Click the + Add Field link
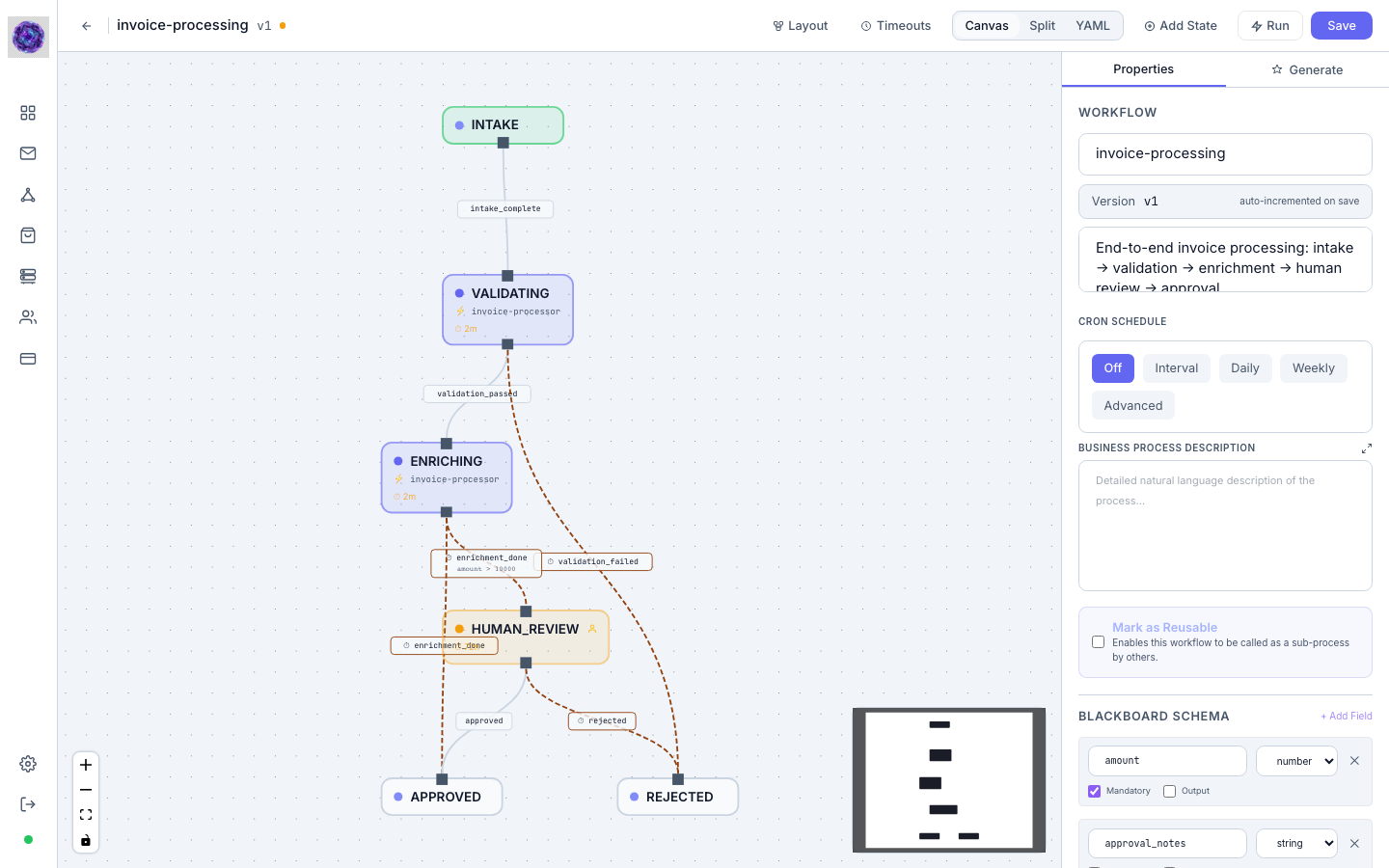This screenshot has height=868, width=1389. click(x=1347, y=717)
